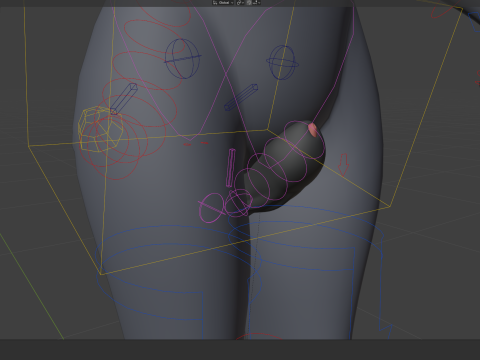Open the pivot point dropdown in the header
Screen dimensions: 480x360
point(240,3)
